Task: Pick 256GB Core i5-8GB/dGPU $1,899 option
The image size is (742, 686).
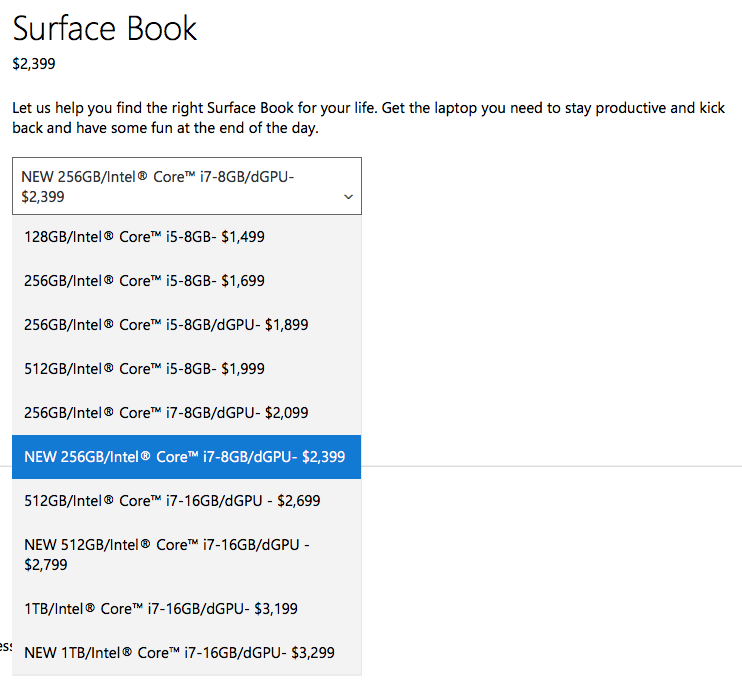Action: tap(186, 325)
